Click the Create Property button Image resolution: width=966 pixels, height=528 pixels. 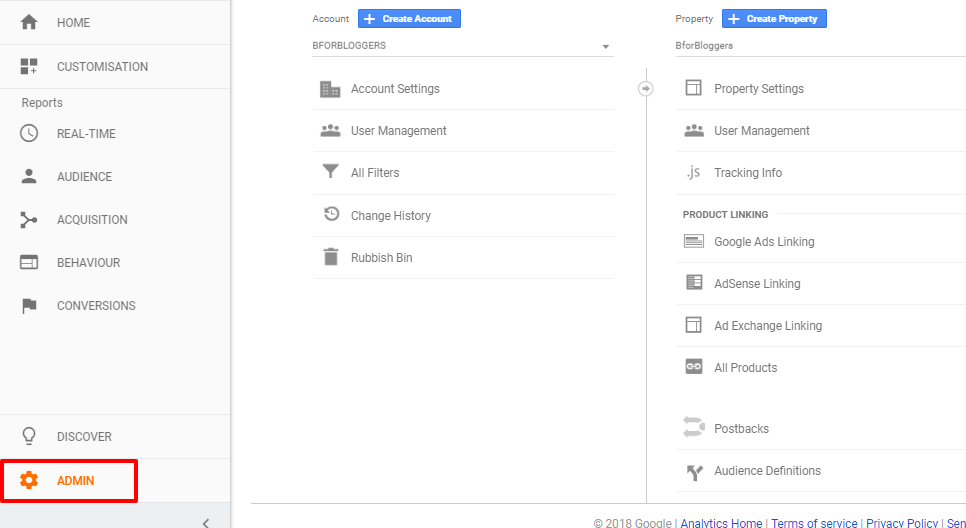(774, 18)
